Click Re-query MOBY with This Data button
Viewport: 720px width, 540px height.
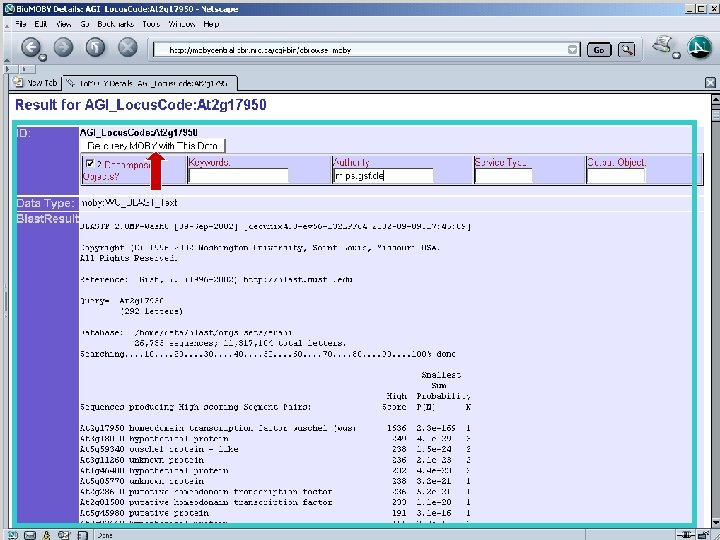tap(153, 146)
